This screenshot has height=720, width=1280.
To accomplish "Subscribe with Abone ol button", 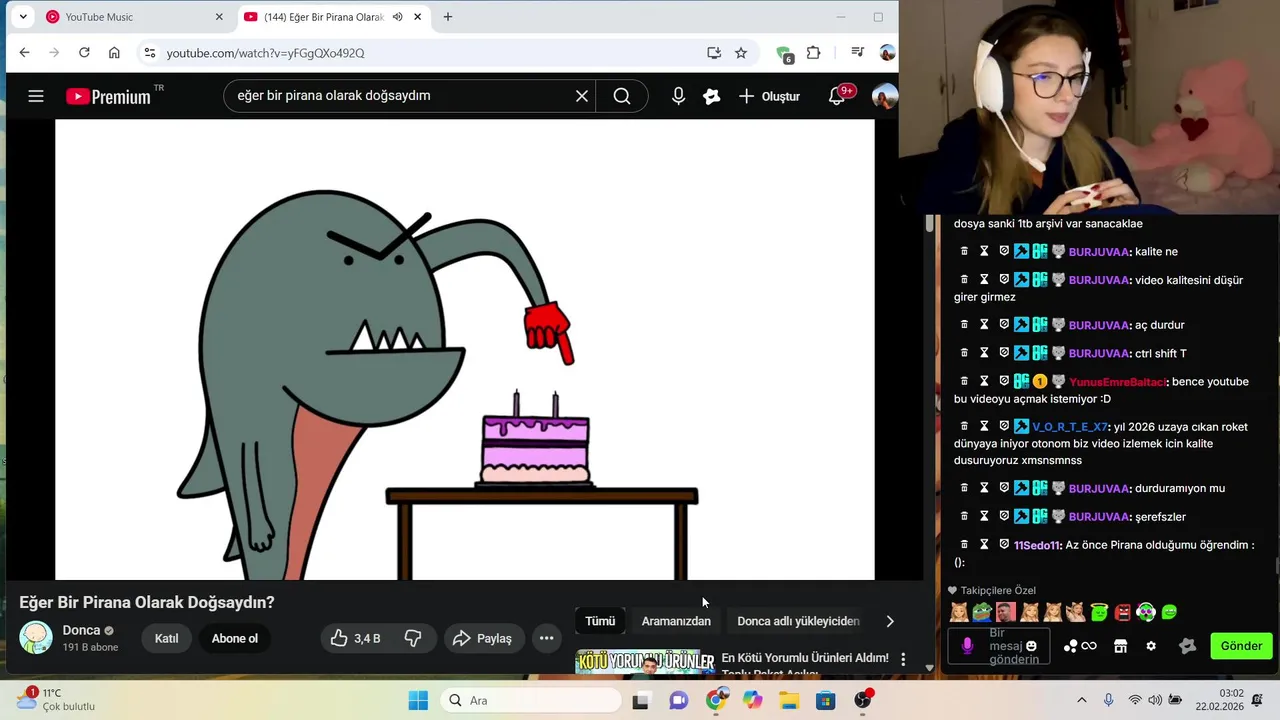I will (235, 638).
